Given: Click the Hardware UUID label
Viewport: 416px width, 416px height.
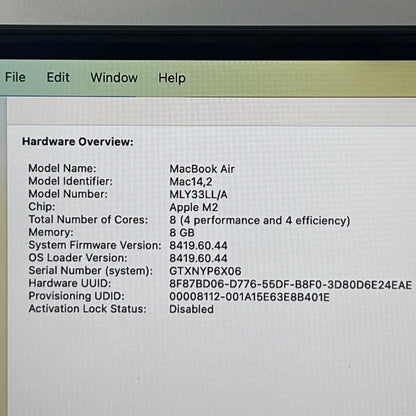Looking at the screenshot, I should (70, 283).
